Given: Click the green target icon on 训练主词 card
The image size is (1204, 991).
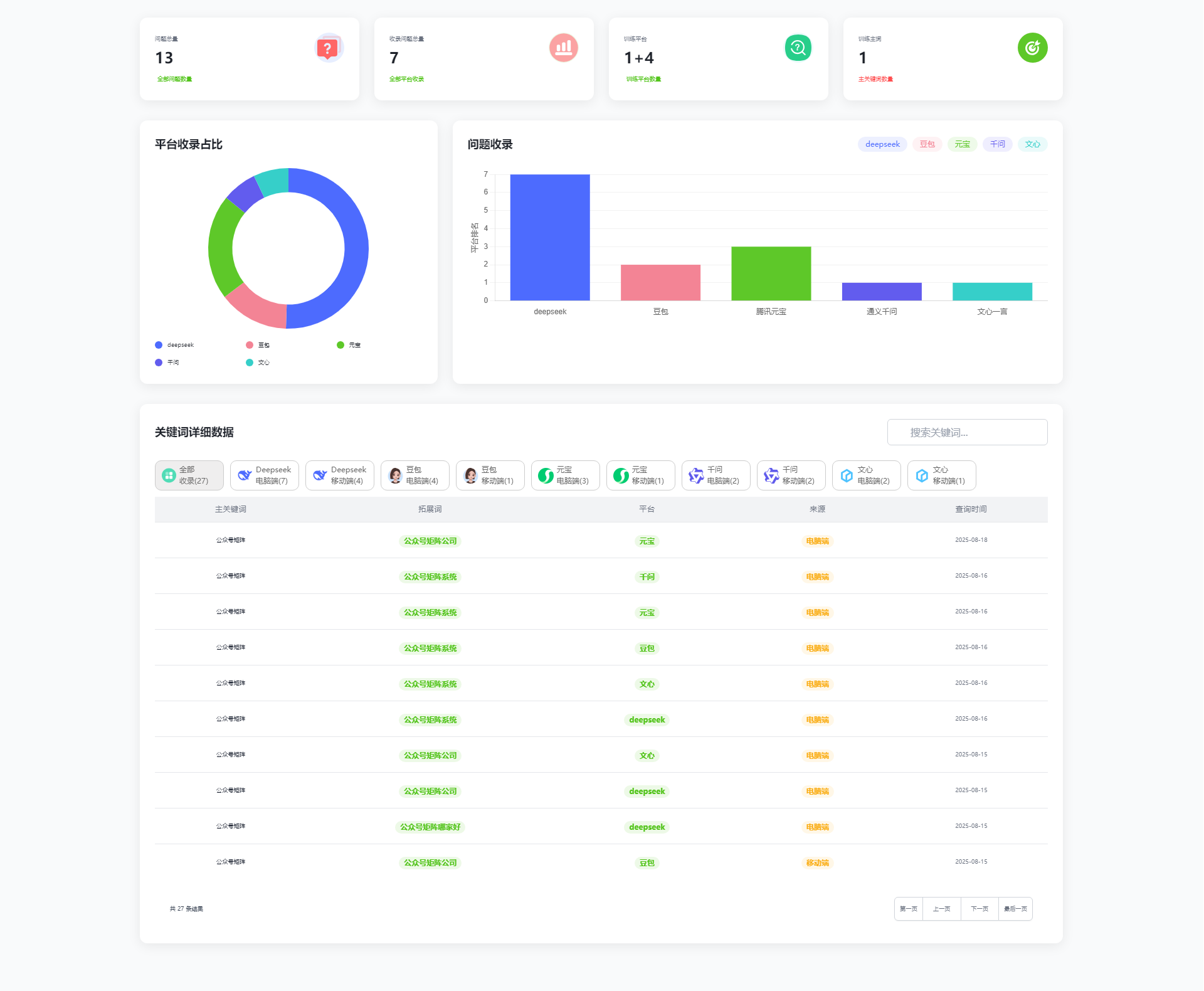Looking at the screenshot, I should (x=1032, y=48).
